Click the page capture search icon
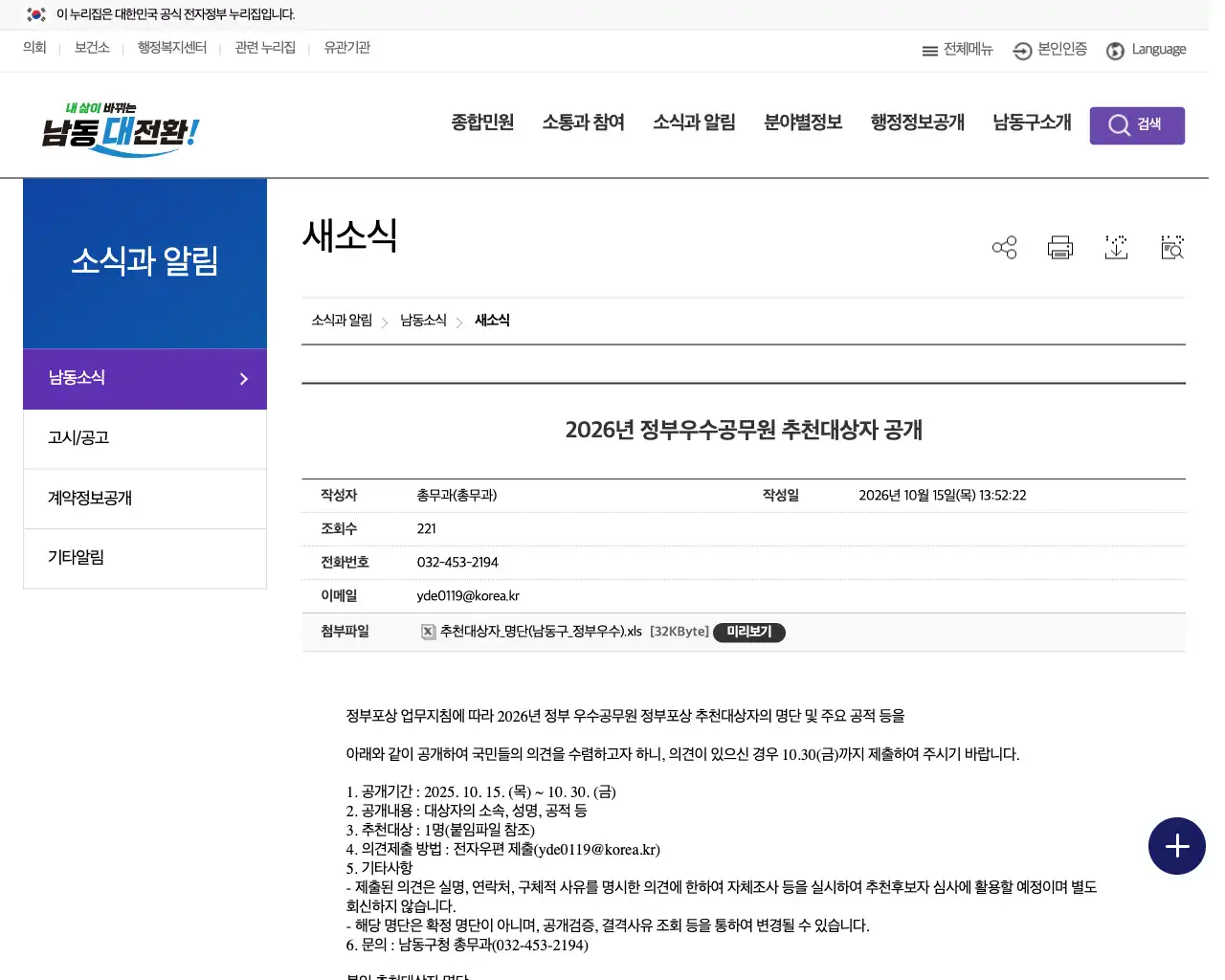 [1172, 248]
